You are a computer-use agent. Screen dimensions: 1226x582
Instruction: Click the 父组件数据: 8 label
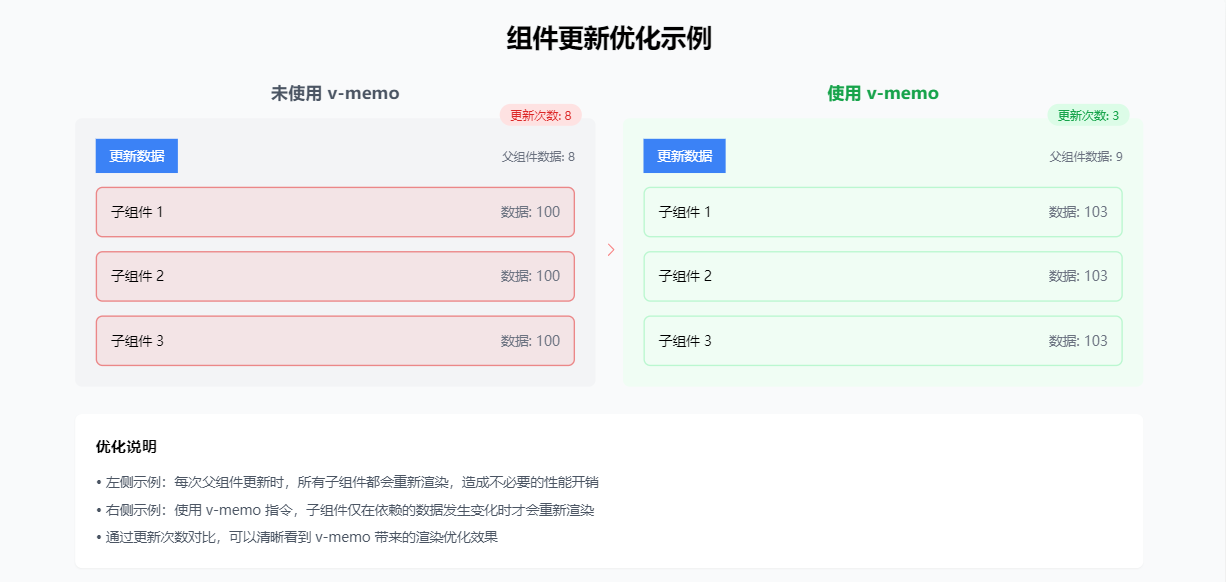pos(539,156)
